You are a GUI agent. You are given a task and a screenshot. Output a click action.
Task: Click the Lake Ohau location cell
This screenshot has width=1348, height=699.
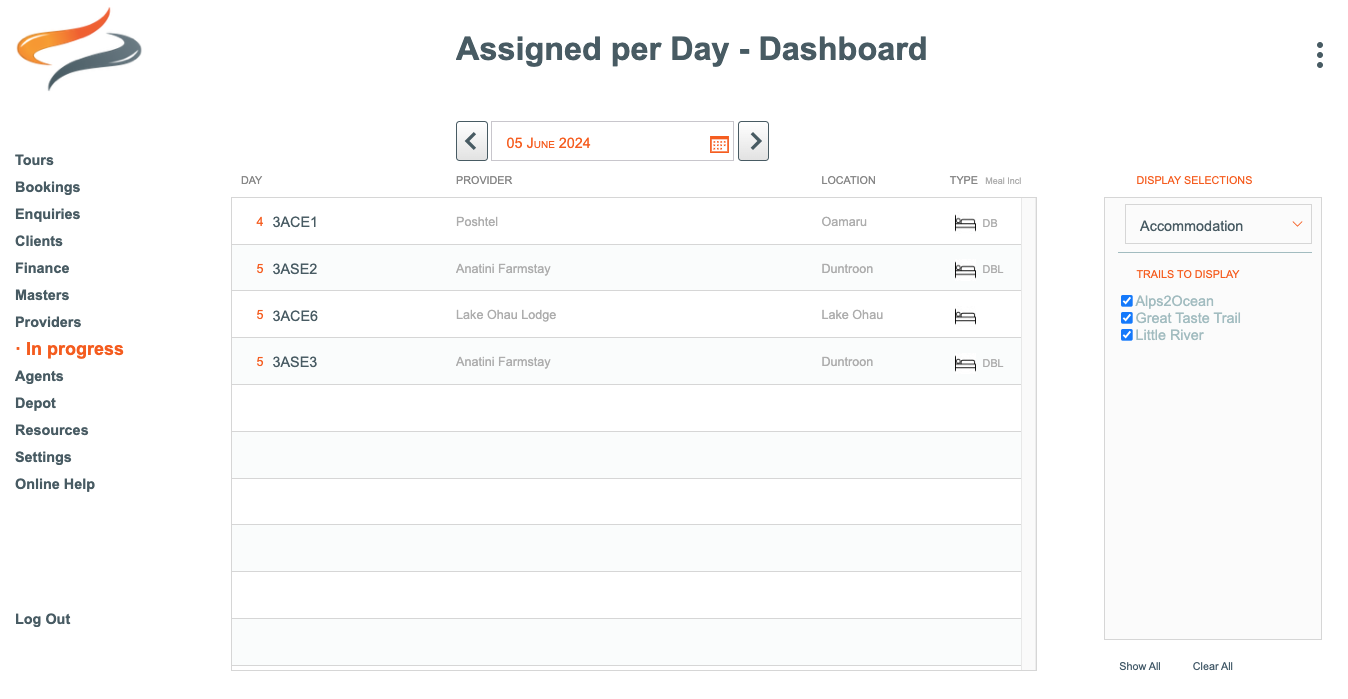pyautogui.click(x=852, y=314)
